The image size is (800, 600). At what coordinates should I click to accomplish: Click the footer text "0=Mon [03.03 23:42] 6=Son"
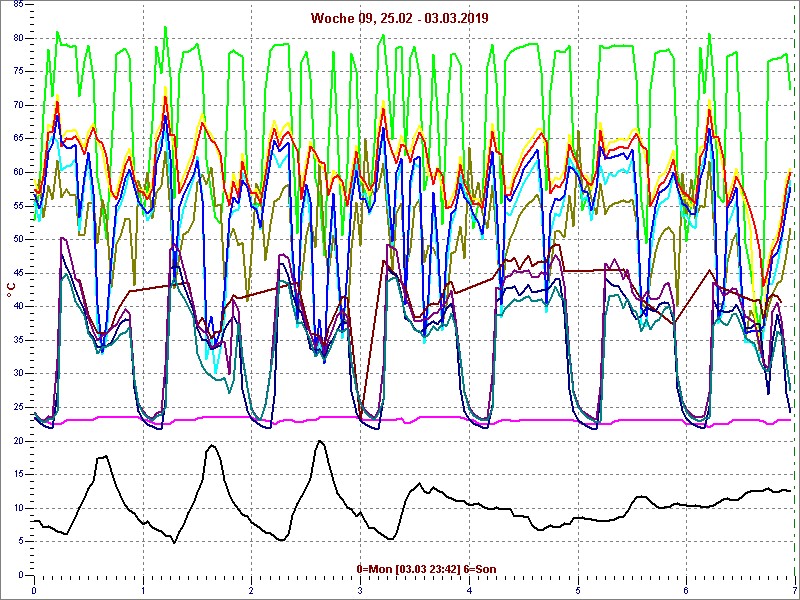point(426,568)
